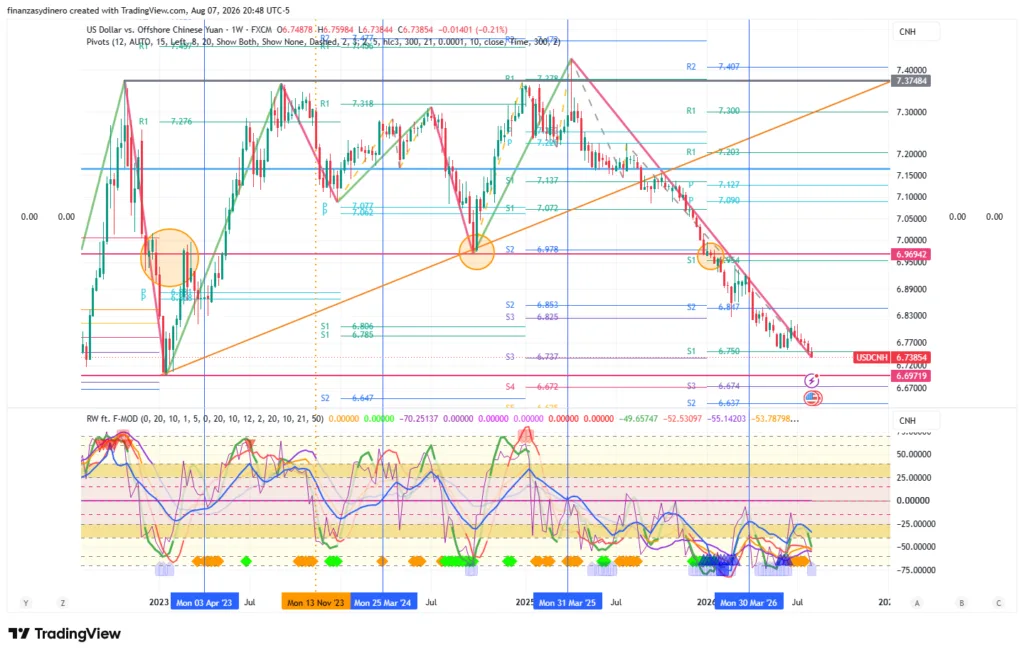The width and height of the screenshot is (1024, 655).
Task: Click the R1 7.318 pivot label
Action: tap(347, 104)
